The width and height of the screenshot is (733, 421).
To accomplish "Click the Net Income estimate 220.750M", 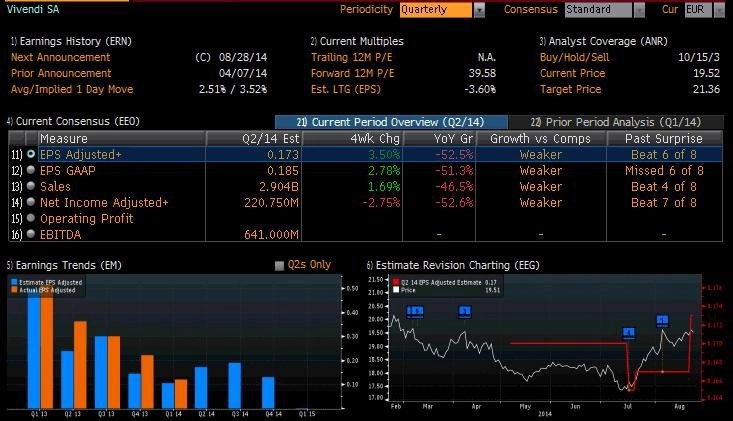I will pyautogui.click(x=271, y=202).
